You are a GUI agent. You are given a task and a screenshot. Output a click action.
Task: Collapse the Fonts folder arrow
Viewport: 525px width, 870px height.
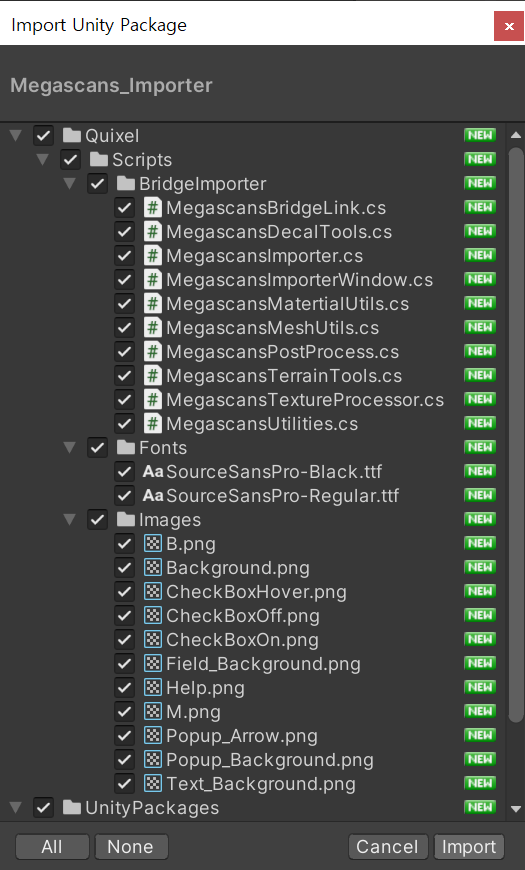pyautogui.click(x=70, y=448)
